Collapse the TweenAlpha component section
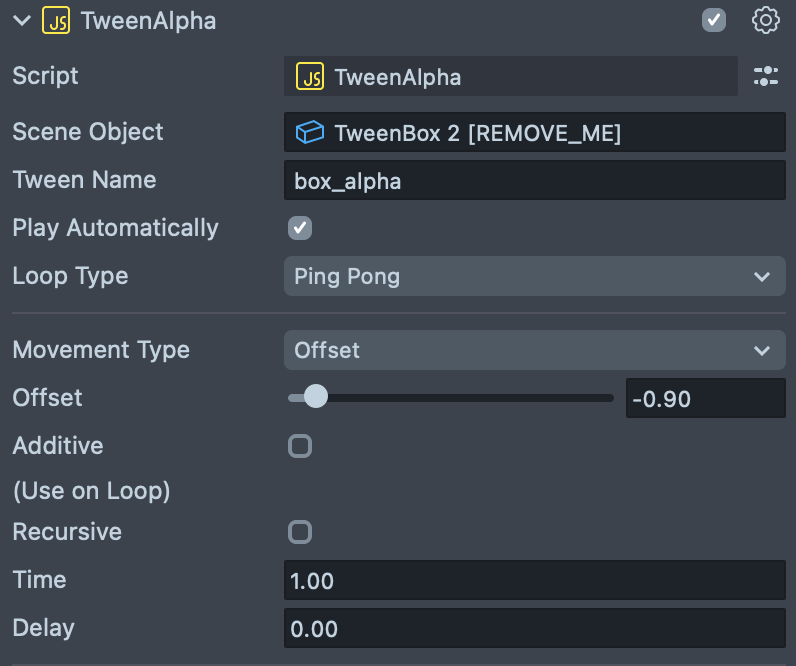Image resolution: width=796 pixels, height=666 pixels. pyautogui.click(x=22, y=21)
